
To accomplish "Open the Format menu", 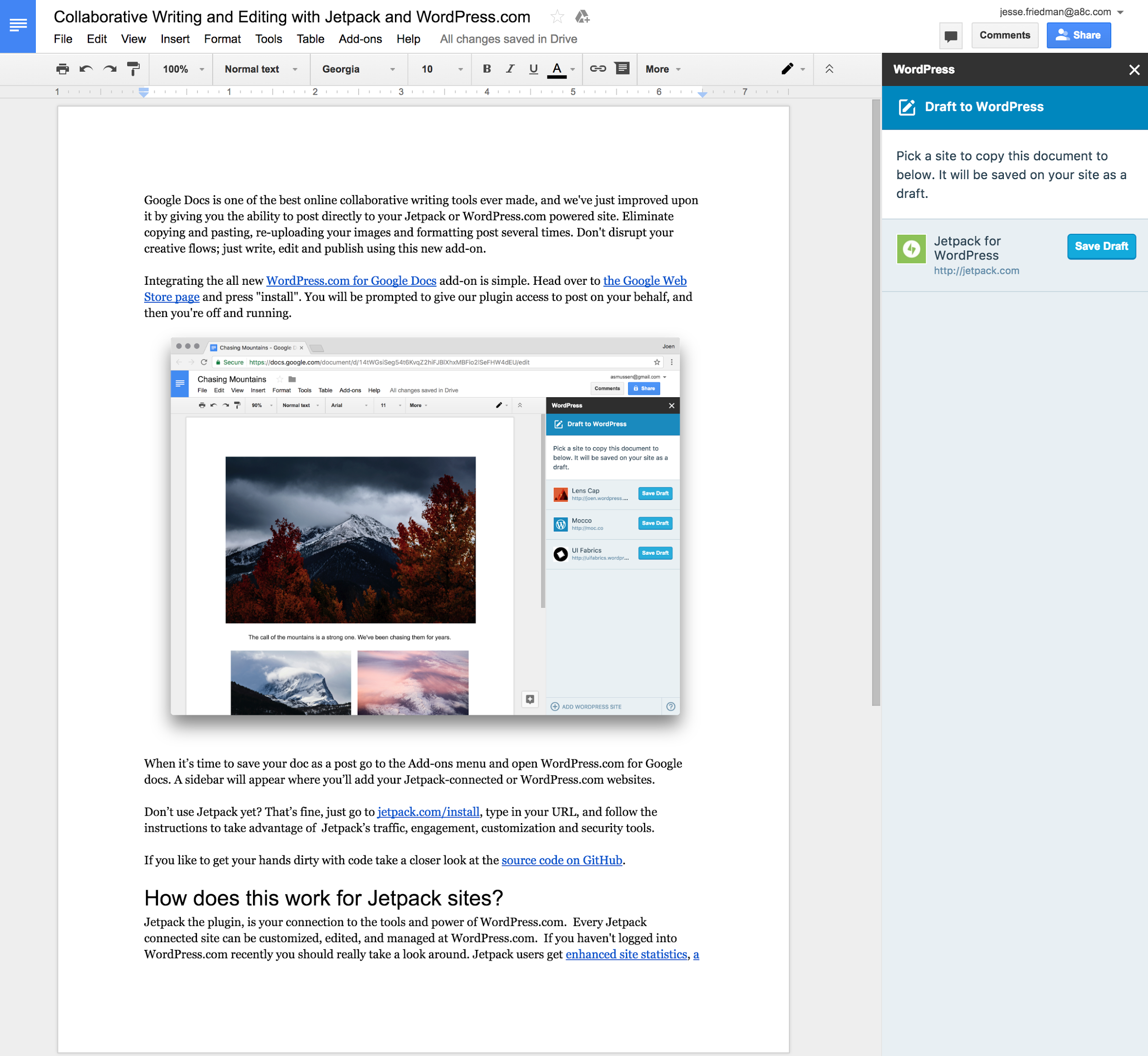I will click(x=222, y=39).
